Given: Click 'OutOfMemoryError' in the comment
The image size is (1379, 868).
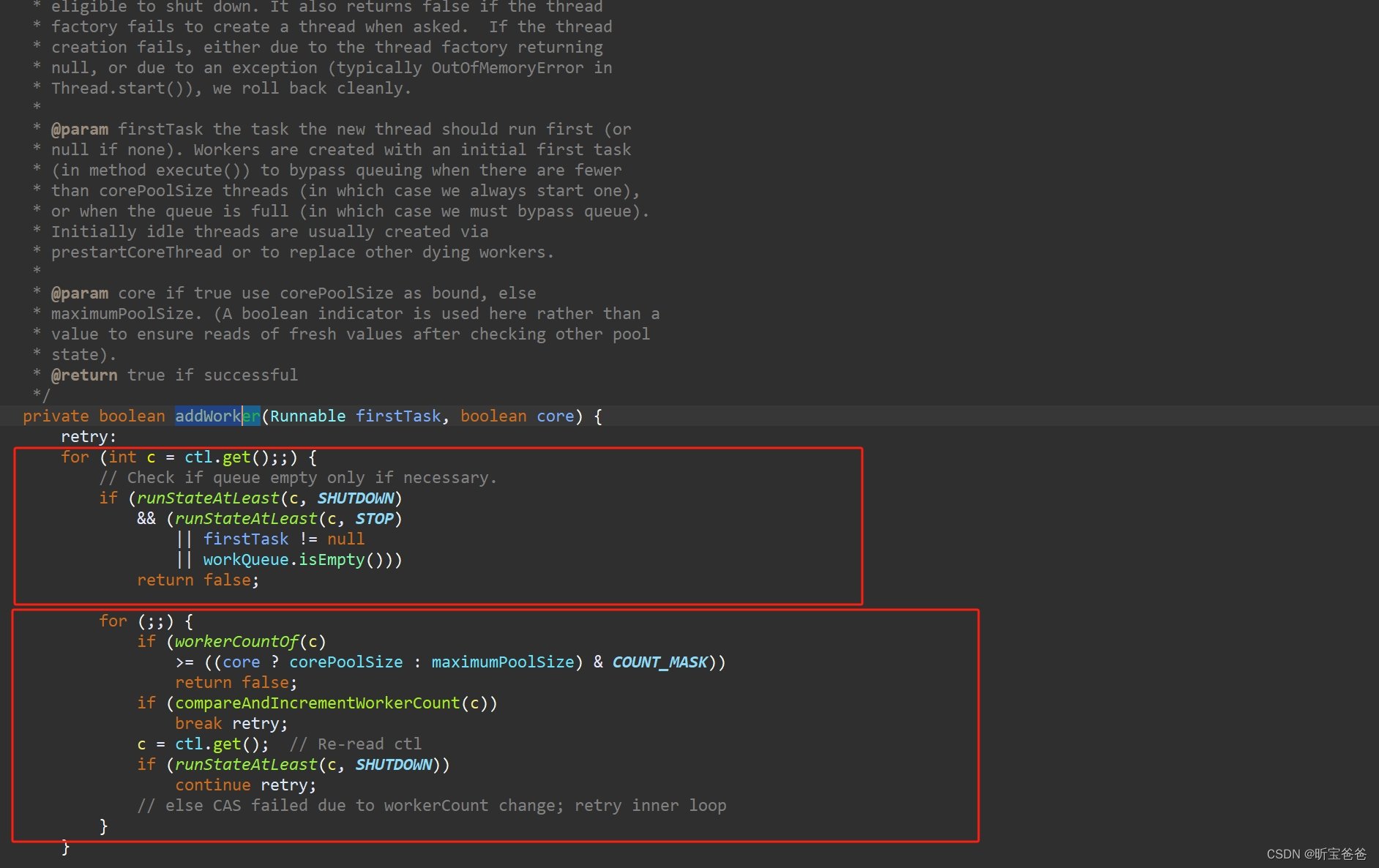Looking at the screenshot, I should (x=507, y=67).
